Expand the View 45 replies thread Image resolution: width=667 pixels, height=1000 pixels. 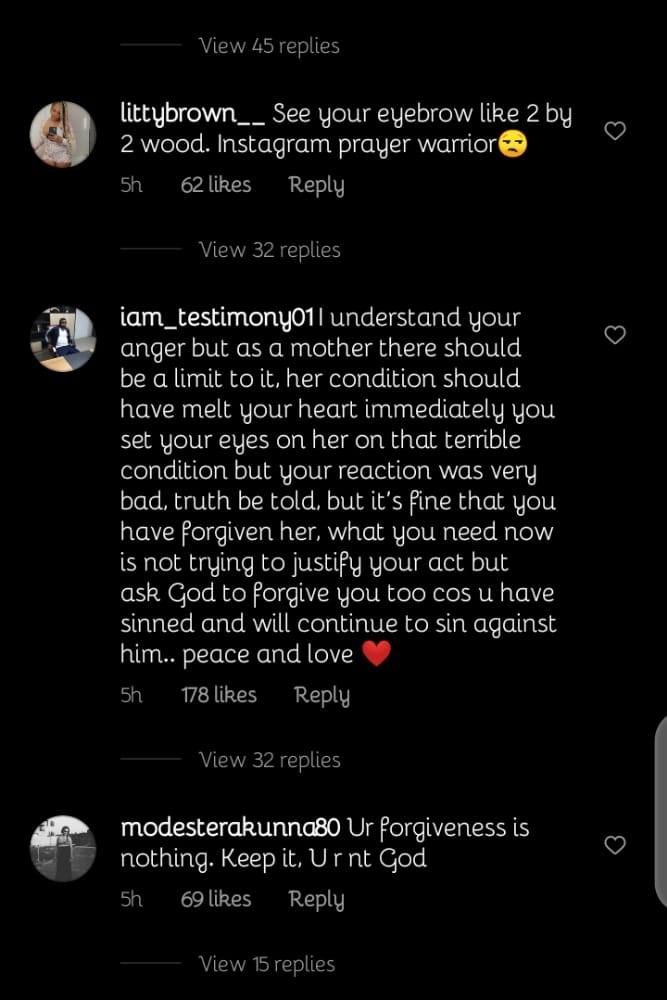(268, 45)
